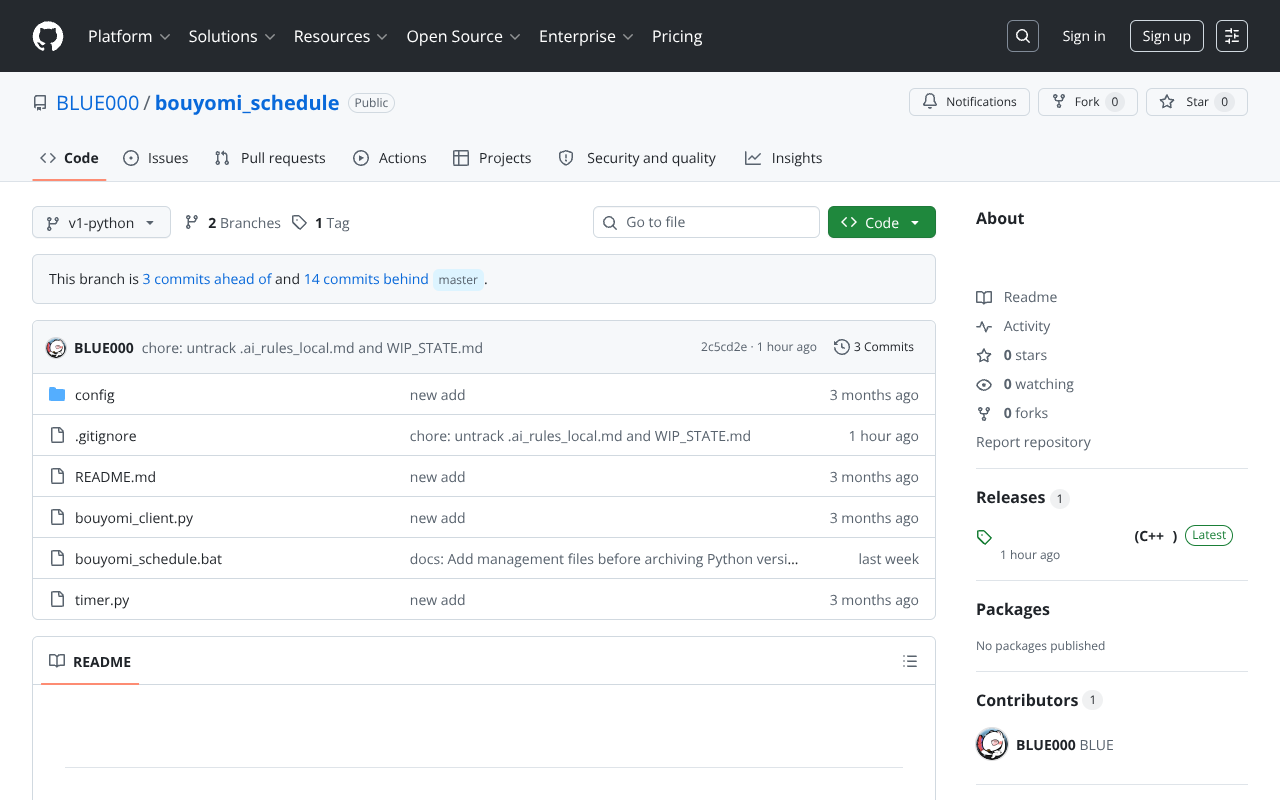Open the 3 Commits history link
Viewport: 1280px width, 800px height.
[x=874, y=347]
